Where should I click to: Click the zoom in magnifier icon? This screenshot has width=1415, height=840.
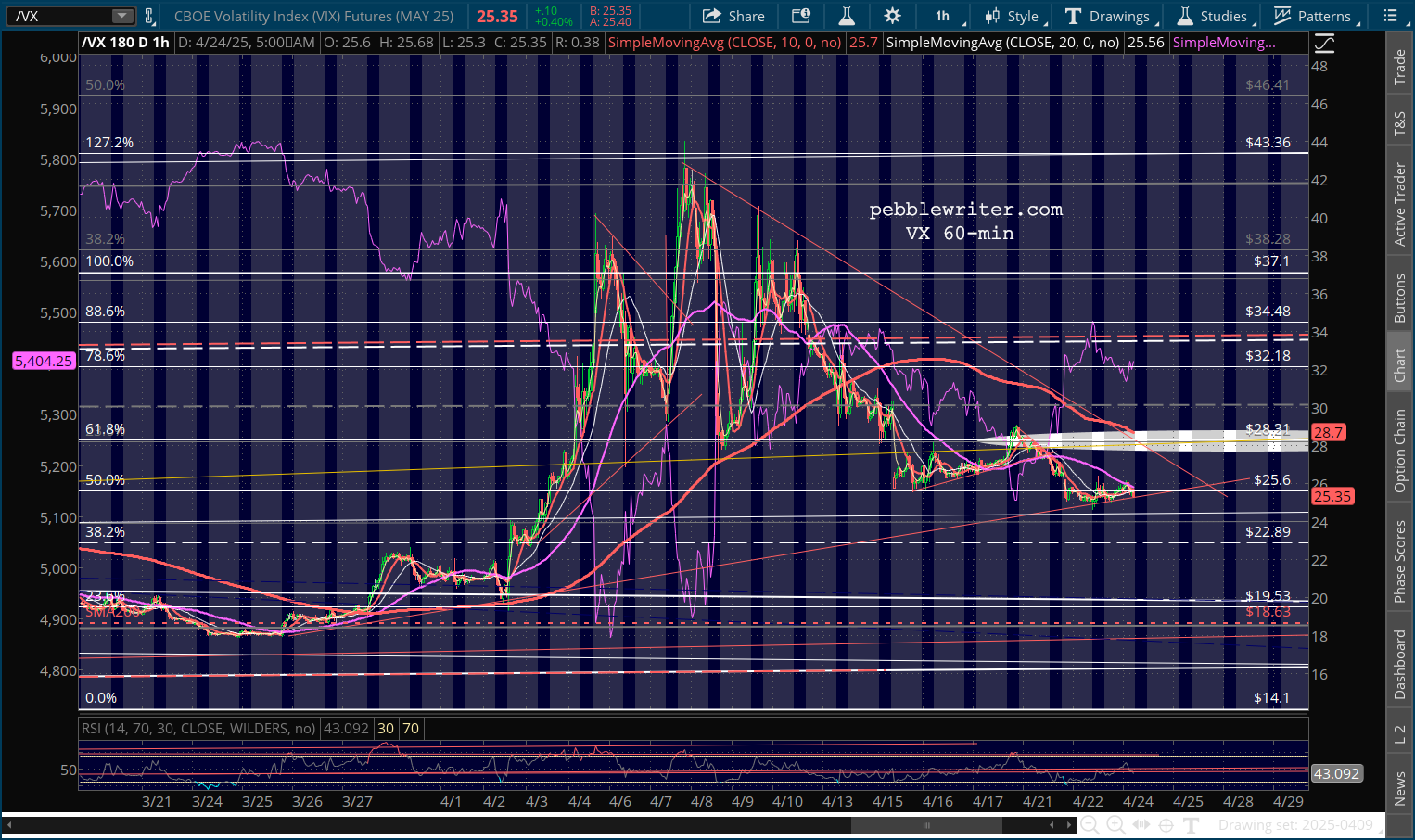pyautogui.click(x=1115, y=824)
